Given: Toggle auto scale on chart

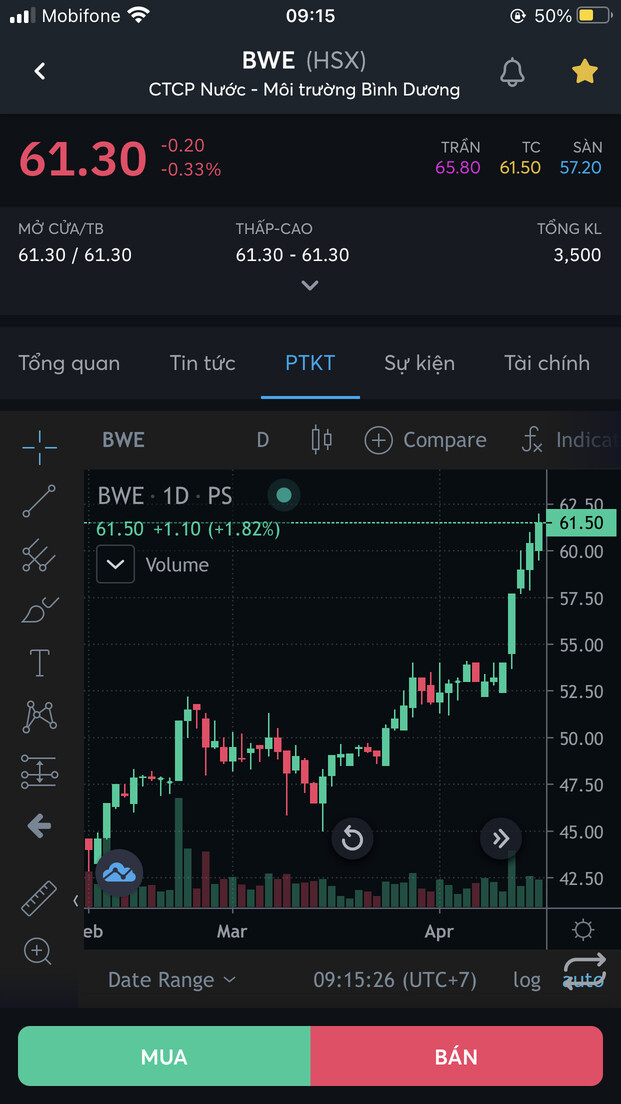Looking at the screenshot, I should coord(584,980).
